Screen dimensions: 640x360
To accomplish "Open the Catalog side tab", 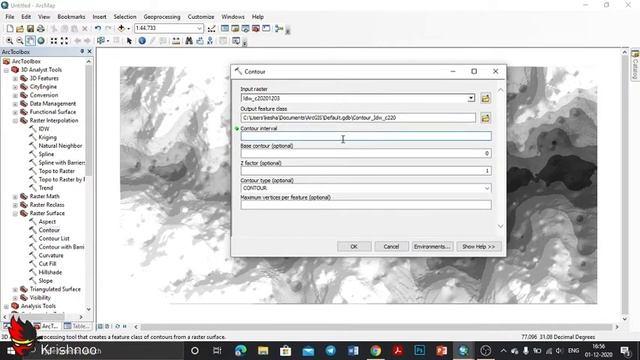I will 635,66.
